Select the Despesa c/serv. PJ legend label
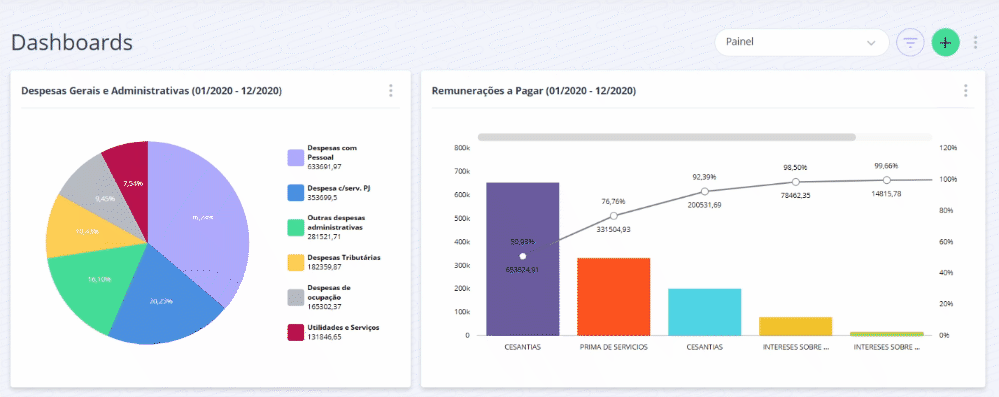The width and height of the screenshot is (999, 397). 340,188
